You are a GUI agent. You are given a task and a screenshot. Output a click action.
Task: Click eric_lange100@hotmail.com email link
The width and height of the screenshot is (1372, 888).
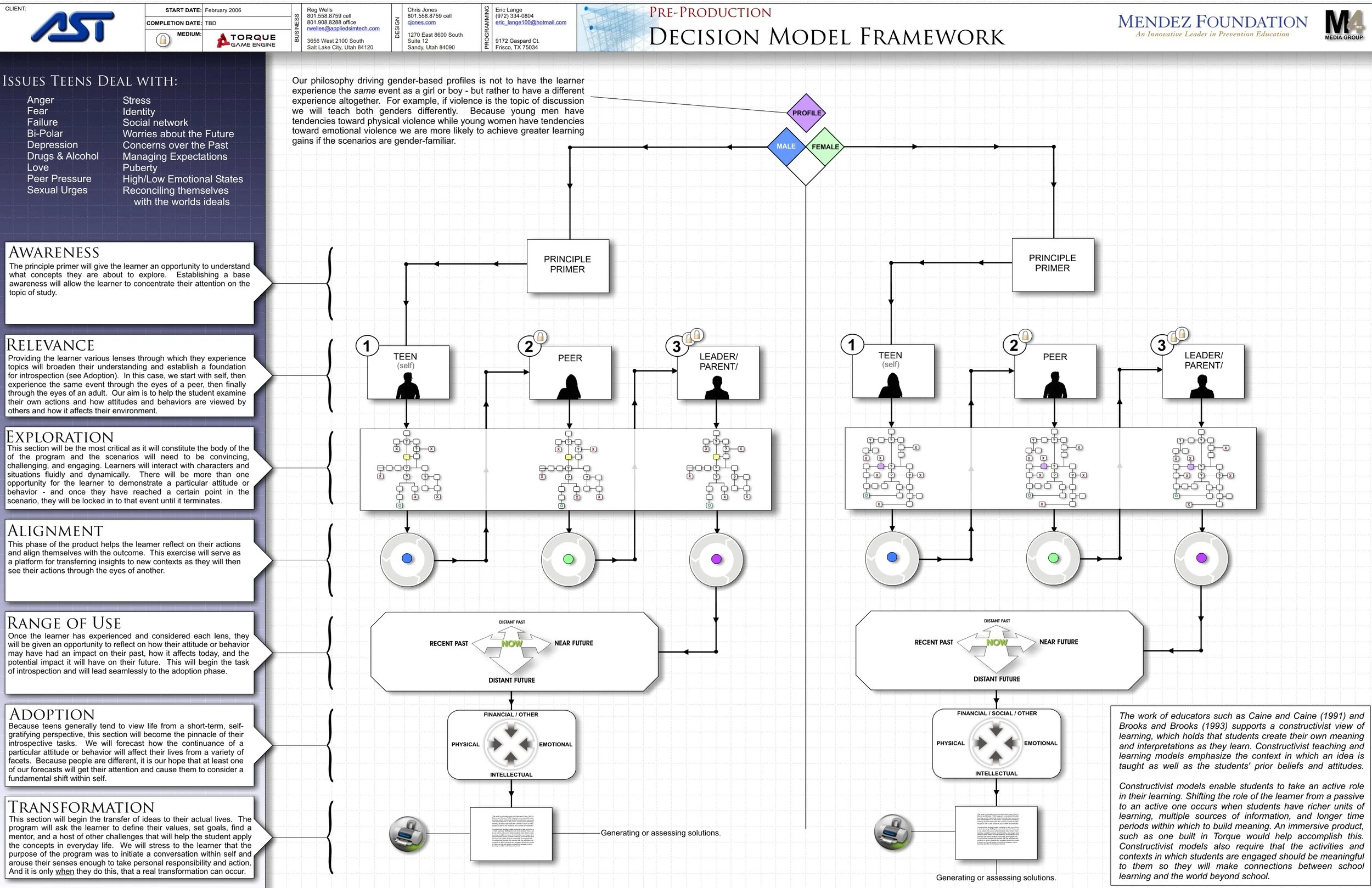pos(530,23)
